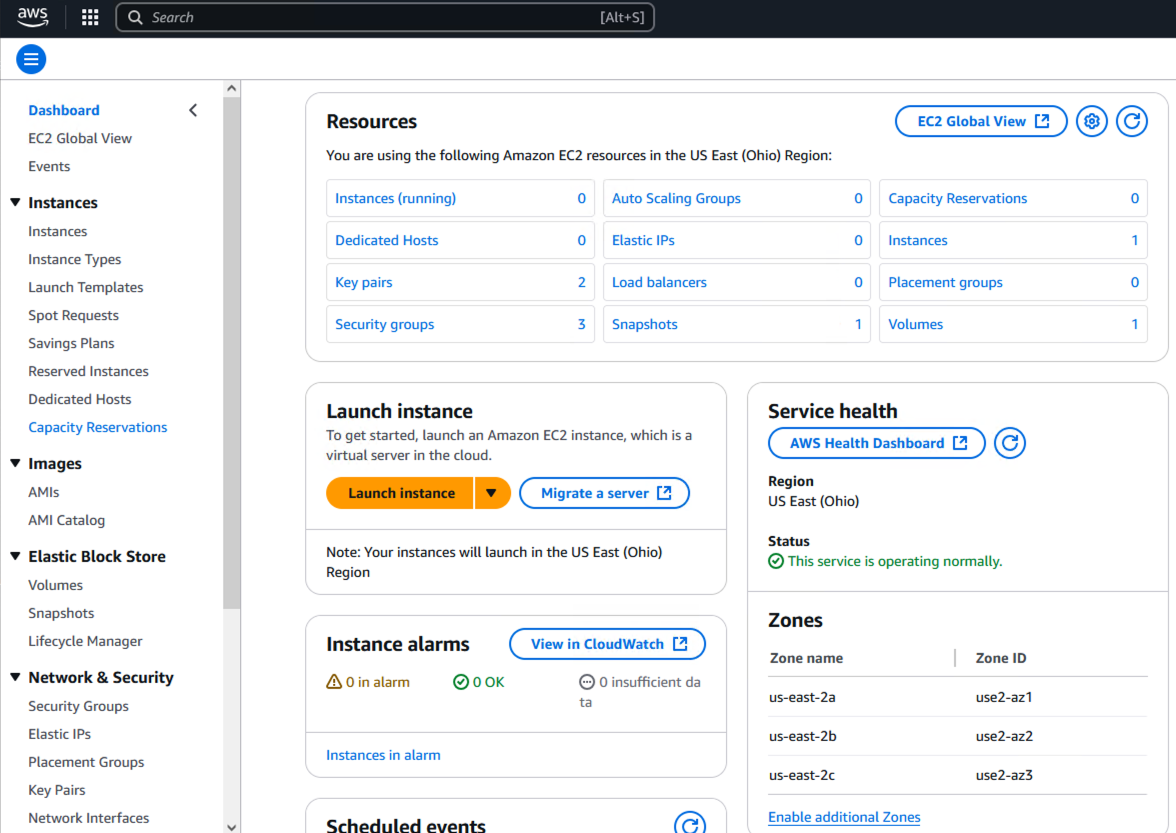Open Capacity Reservations in the sidebar
The width and height of the screenshot is (1176, 833).
pyautogui.click(x=98, y=427)
